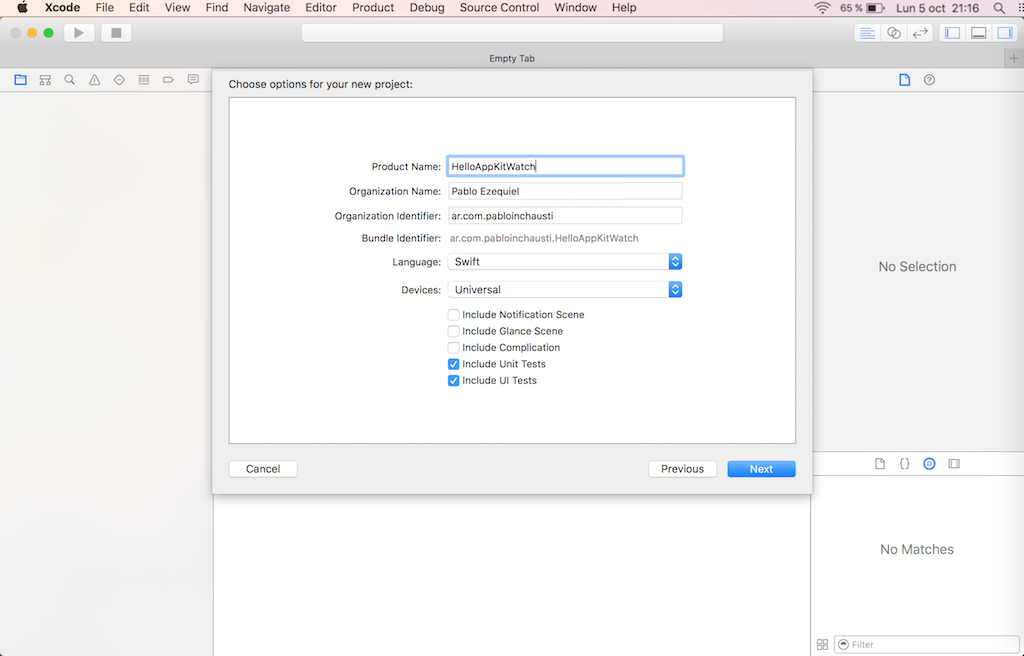Open the Report navigator speech icon

pos(193,80)
